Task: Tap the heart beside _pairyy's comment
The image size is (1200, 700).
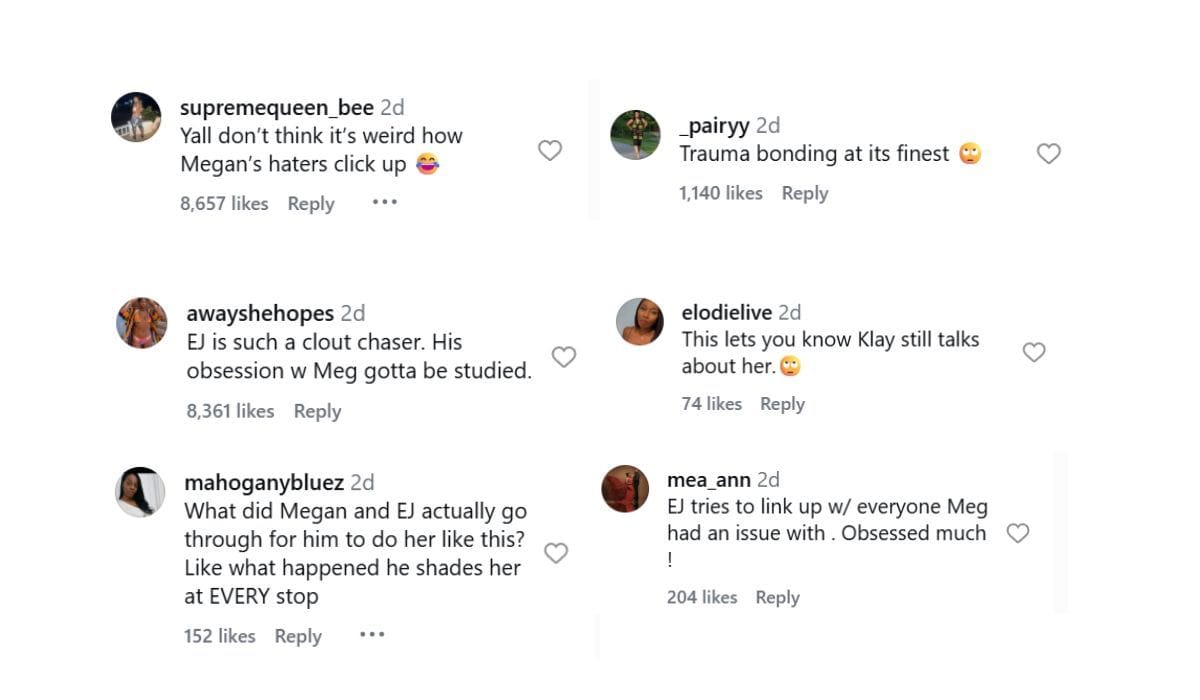Action: point(1048,154)
